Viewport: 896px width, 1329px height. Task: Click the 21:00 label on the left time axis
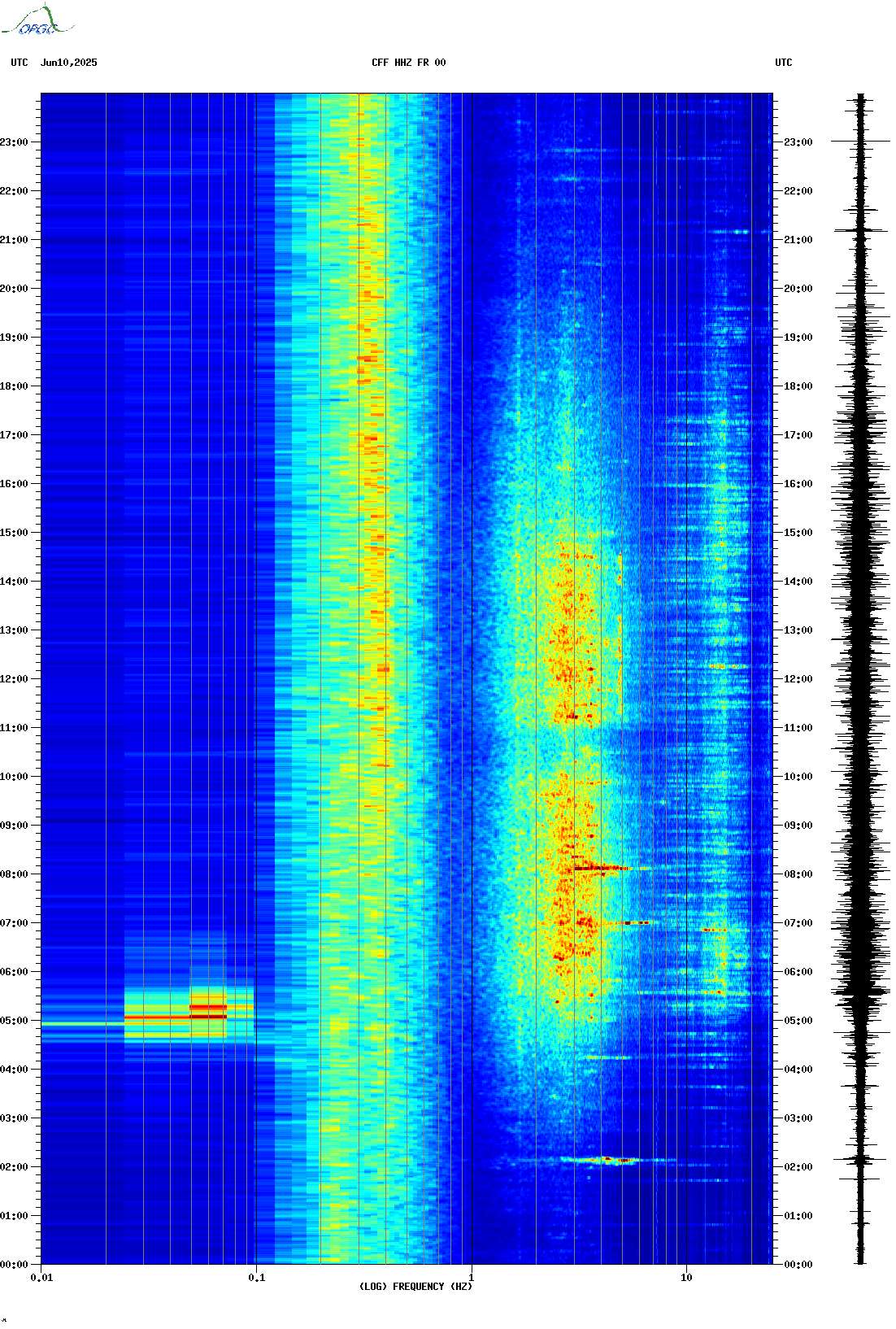[14, 240]
